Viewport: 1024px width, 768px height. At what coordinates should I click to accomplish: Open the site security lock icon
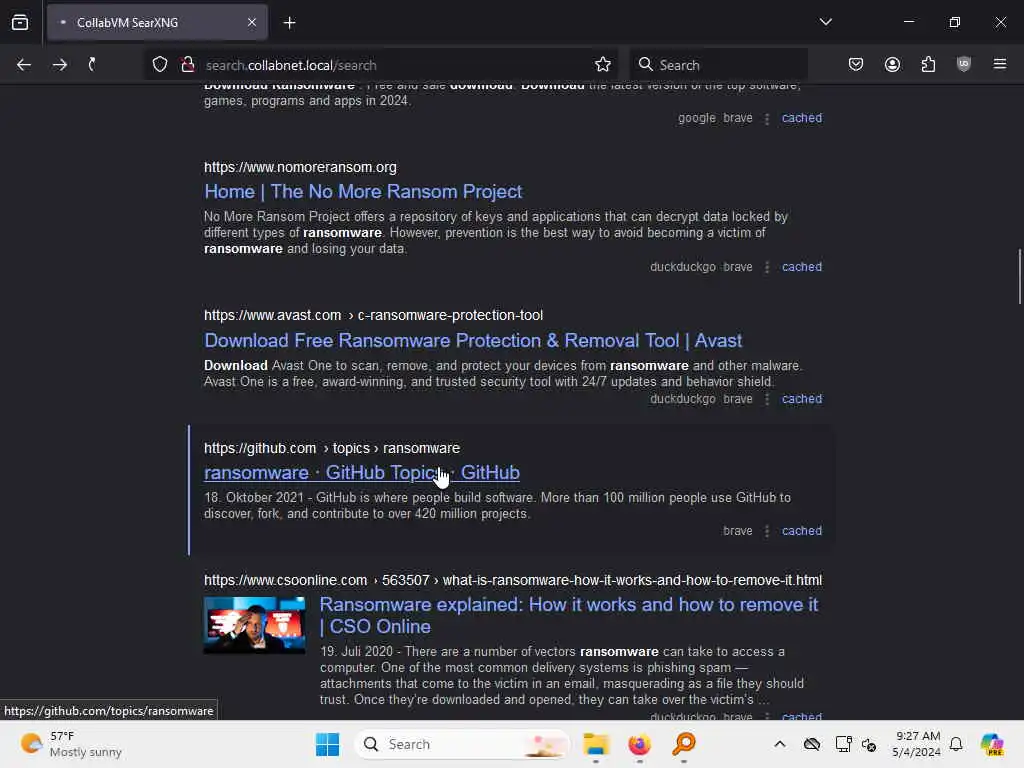coord(188,65)
